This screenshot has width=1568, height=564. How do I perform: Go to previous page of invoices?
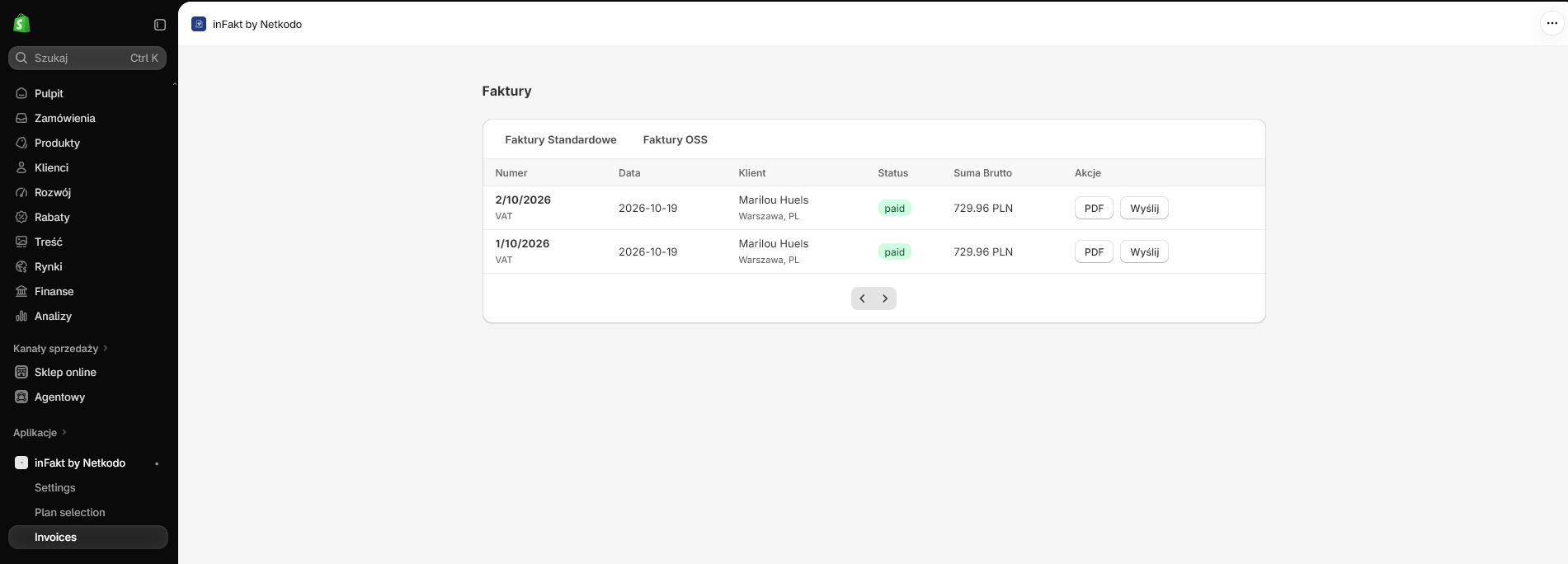click(x=862, y=298)
